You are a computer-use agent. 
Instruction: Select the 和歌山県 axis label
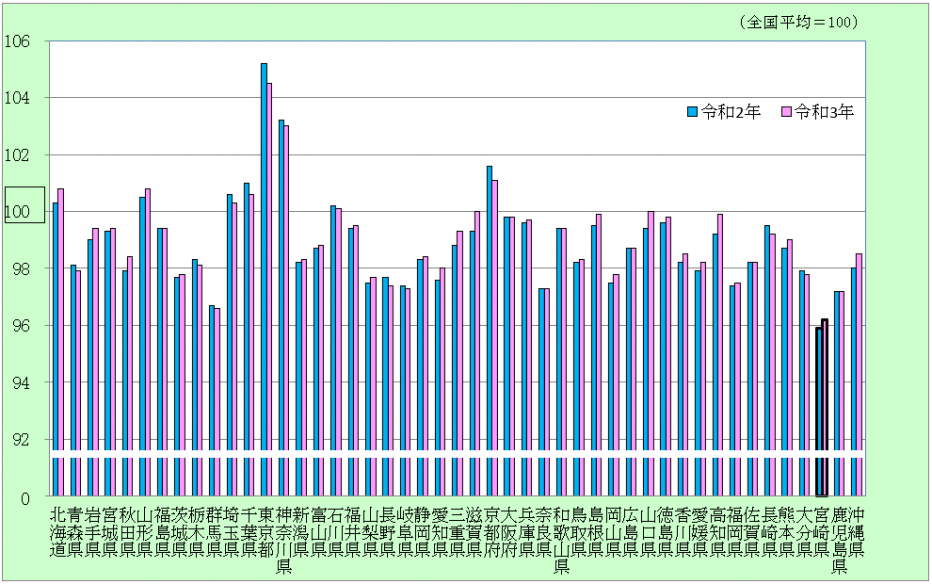click(x=561, y=541)
